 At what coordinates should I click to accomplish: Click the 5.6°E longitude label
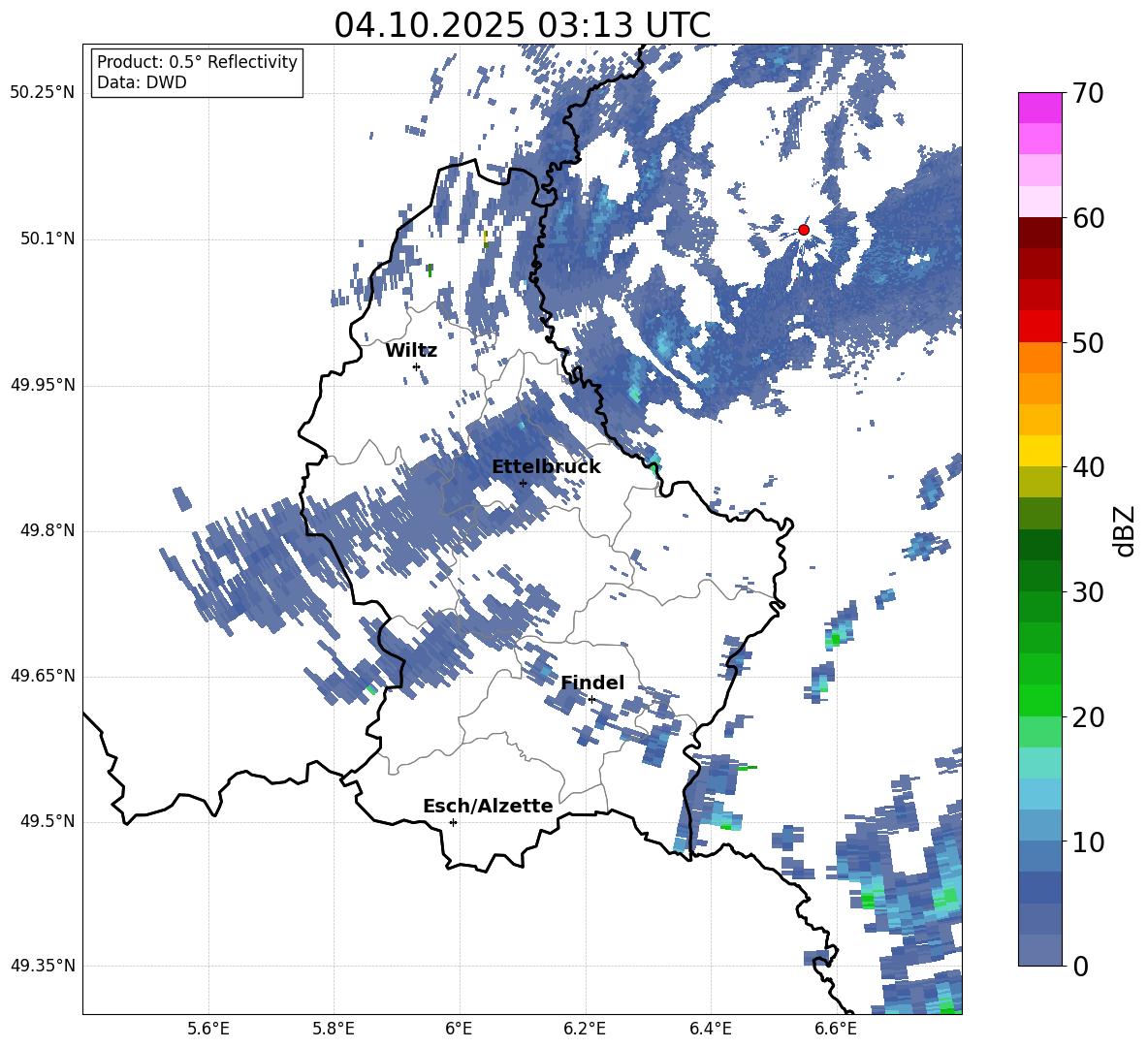tap(208, 1029)
